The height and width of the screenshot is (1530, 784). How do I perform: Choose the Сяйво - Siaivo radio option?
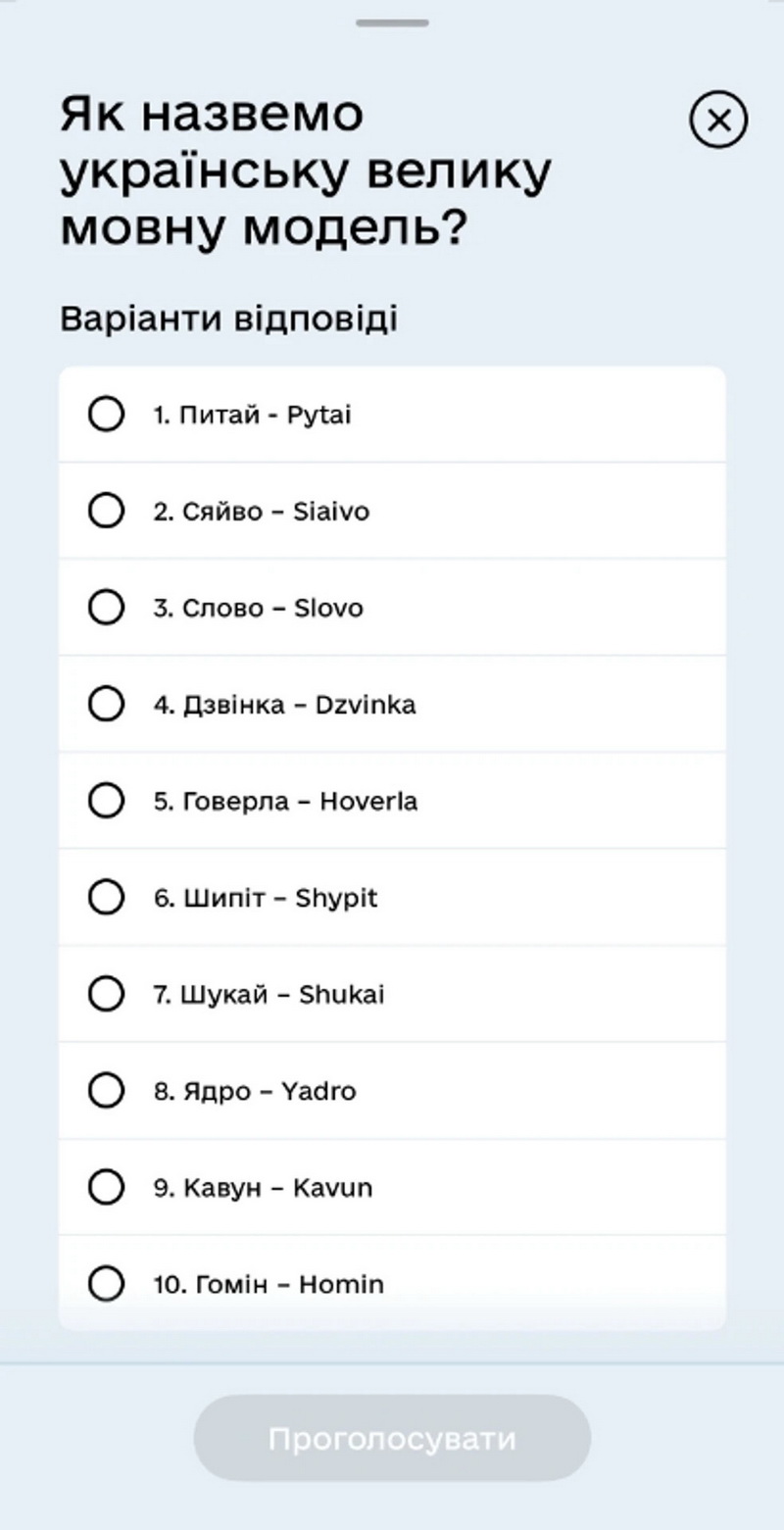(106, 511)
